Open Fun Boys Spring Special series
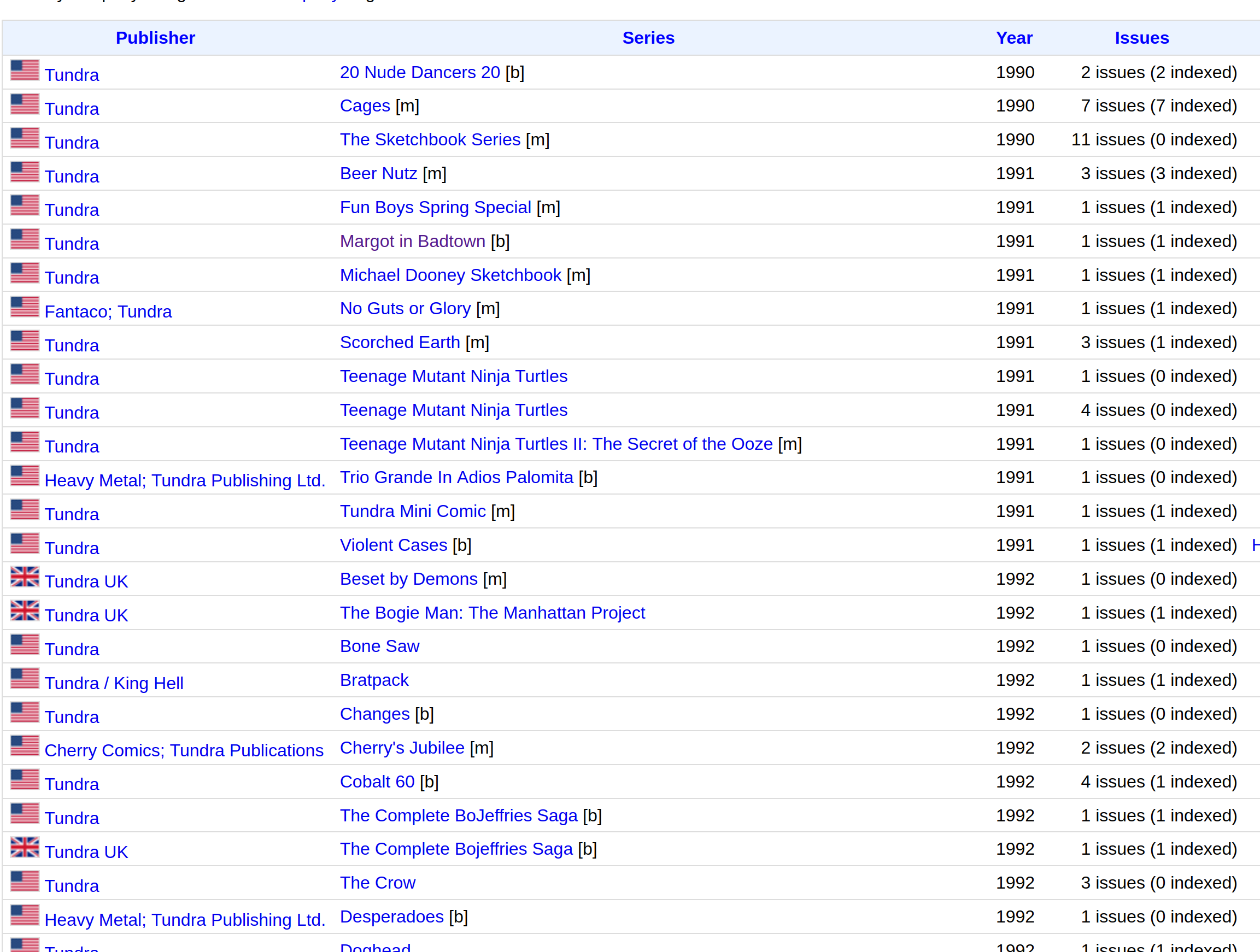The width and height of the screenshot is (1260, 952). 436,207
